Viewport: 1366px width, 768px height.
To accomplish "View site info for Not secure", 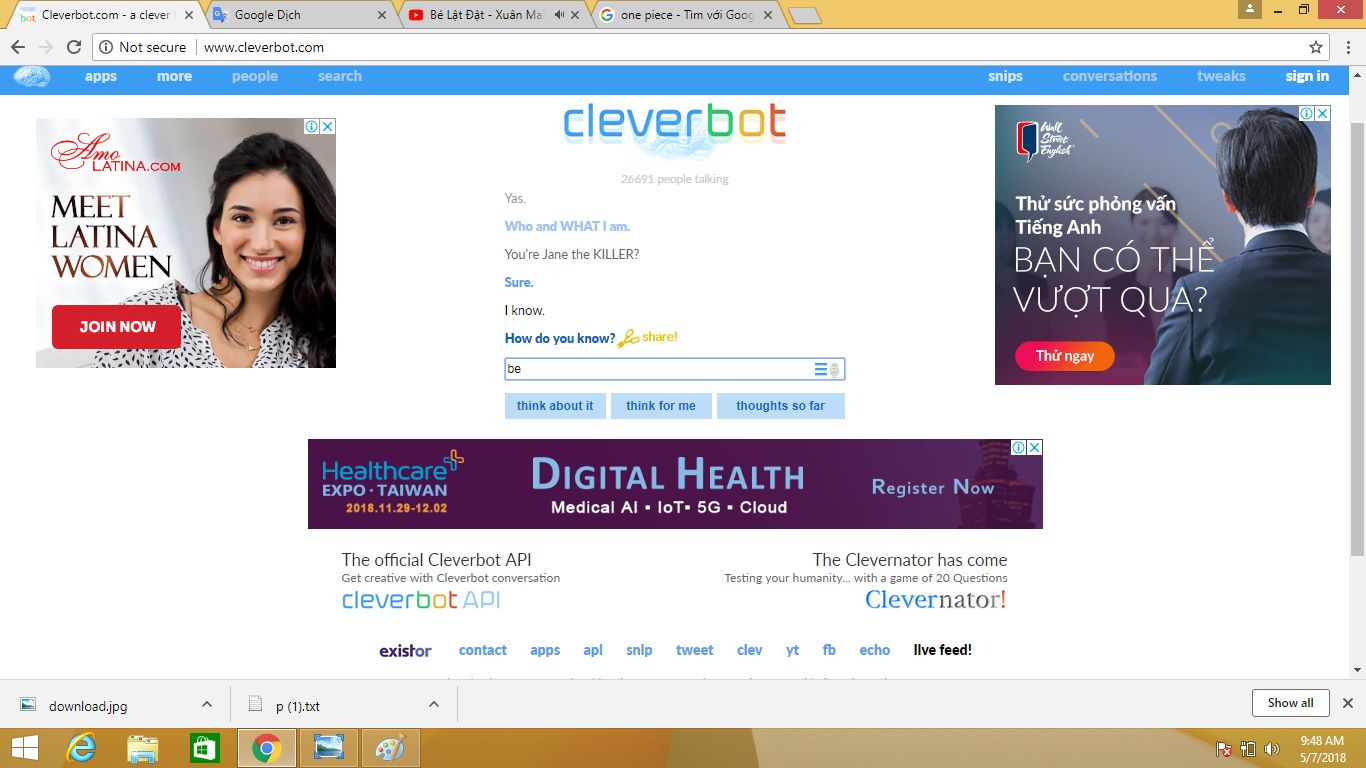I will [x=142, y=47].
